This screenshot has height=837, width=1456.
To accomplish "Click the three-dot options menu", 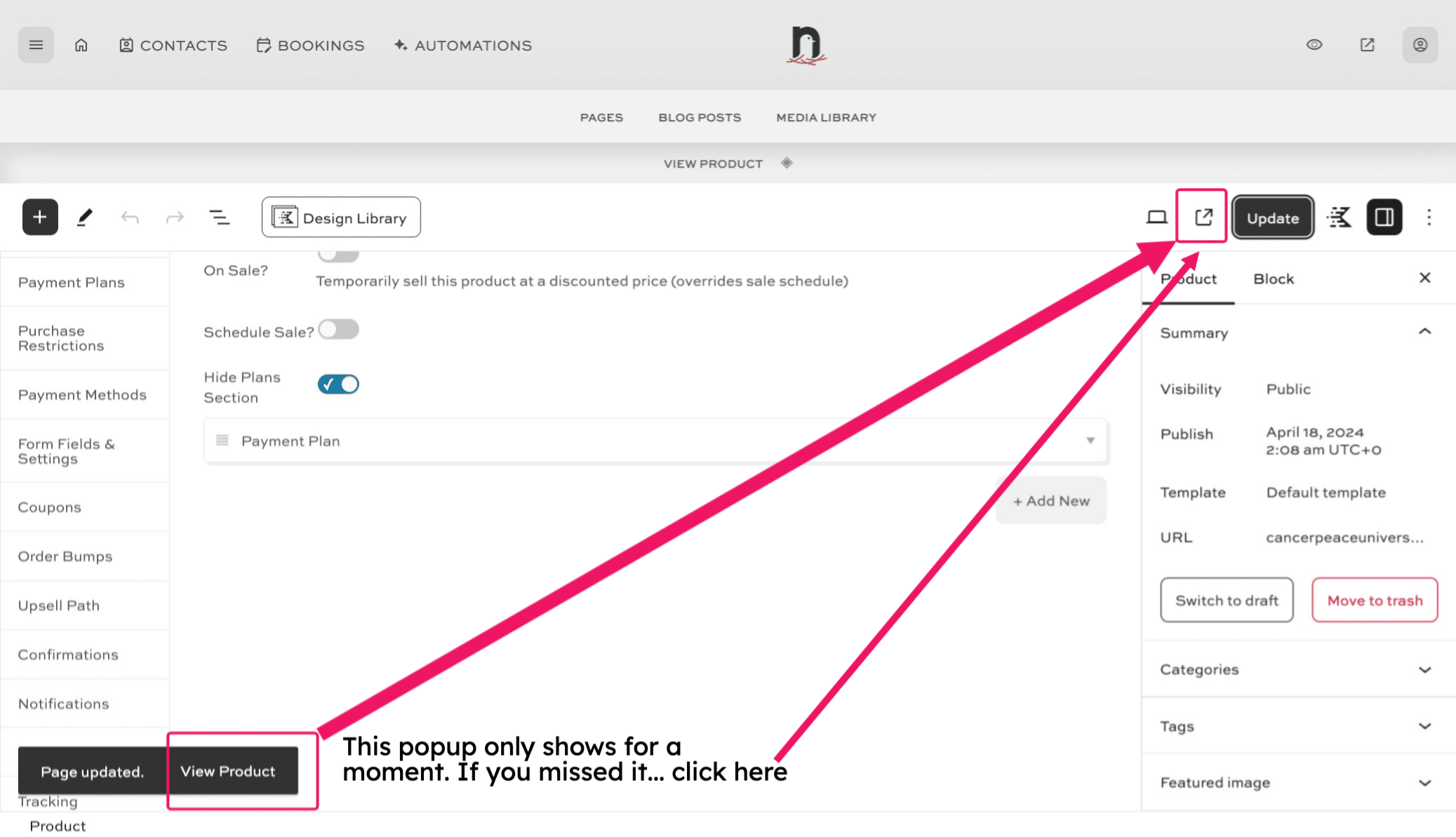I will click(1429, 217).
